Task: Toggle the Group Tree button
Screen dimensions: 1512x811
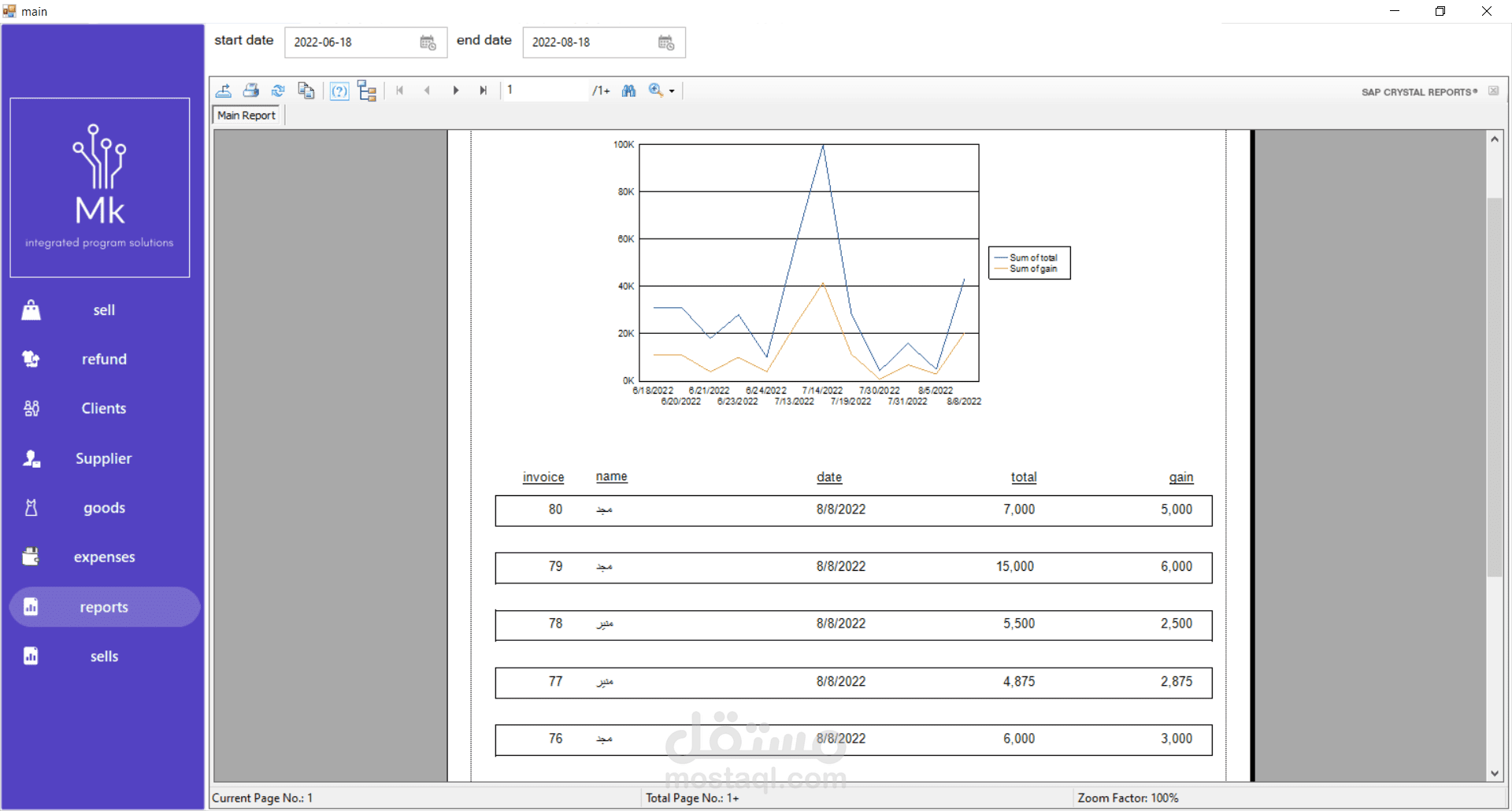Action: pyautogui.click(x=367, y=91)
